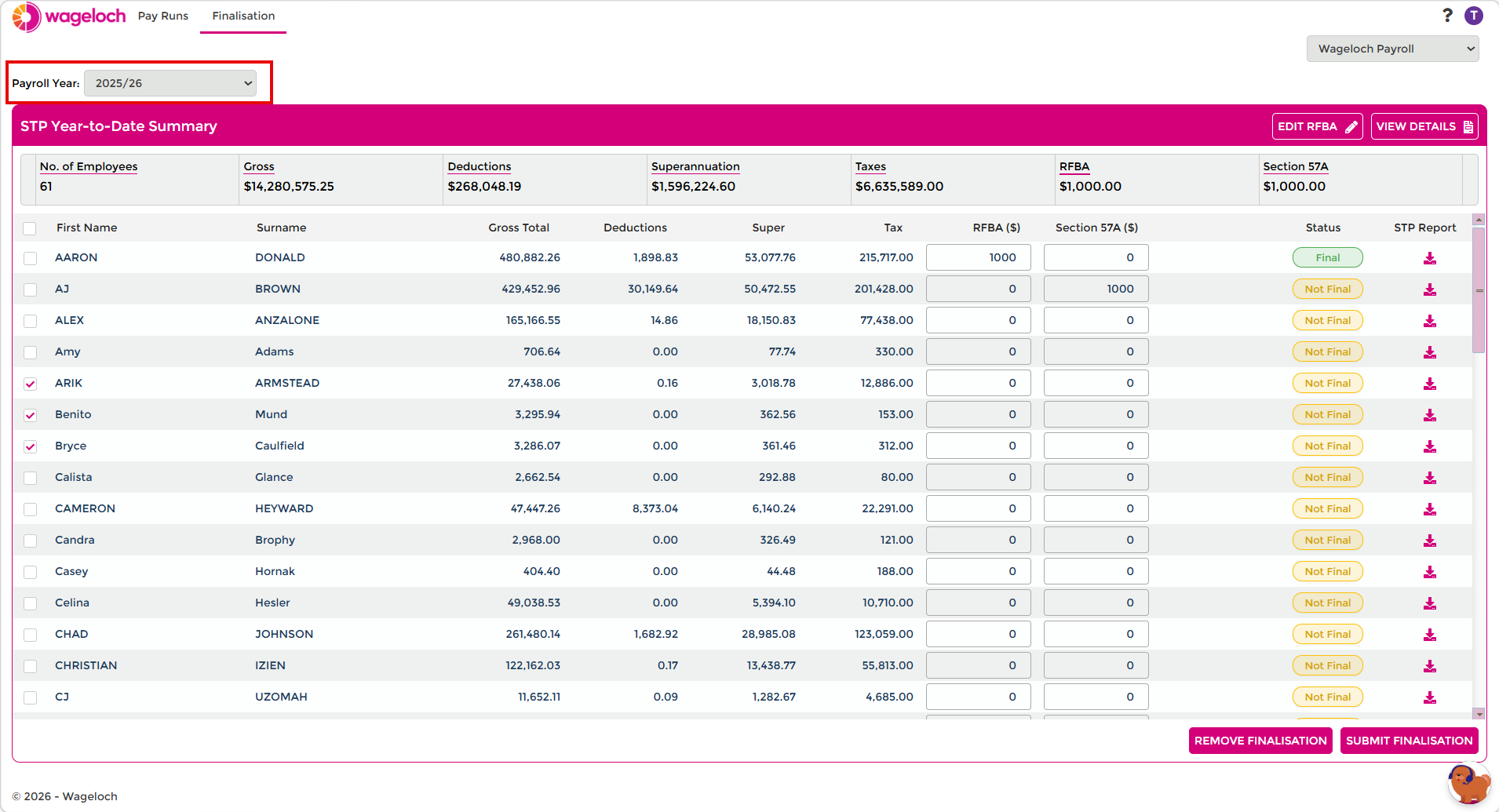Tick the checkbox for Amy Adams

click(30, 352)
